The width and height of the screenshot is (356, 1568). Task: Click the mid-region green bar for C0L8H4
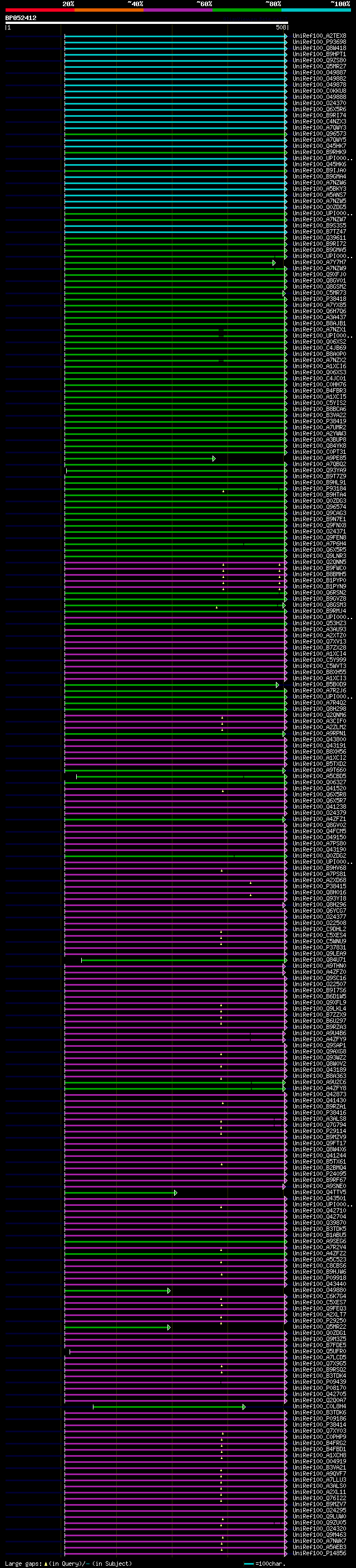point(169,1407)
